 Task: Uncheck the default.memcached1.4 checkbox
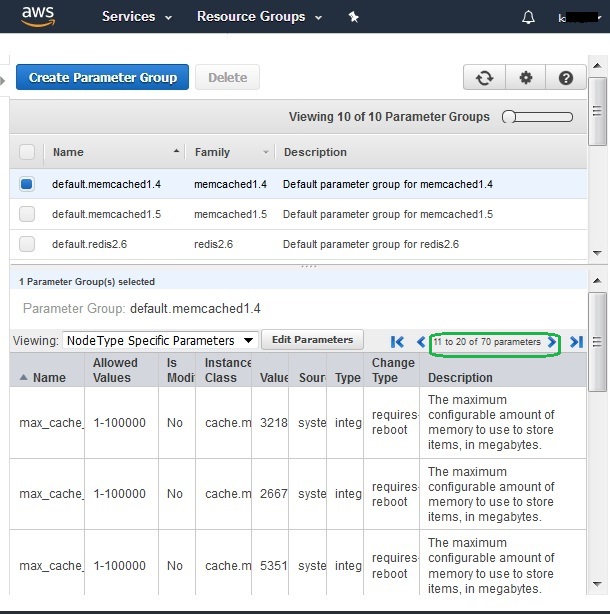click(x=27, y=184)
